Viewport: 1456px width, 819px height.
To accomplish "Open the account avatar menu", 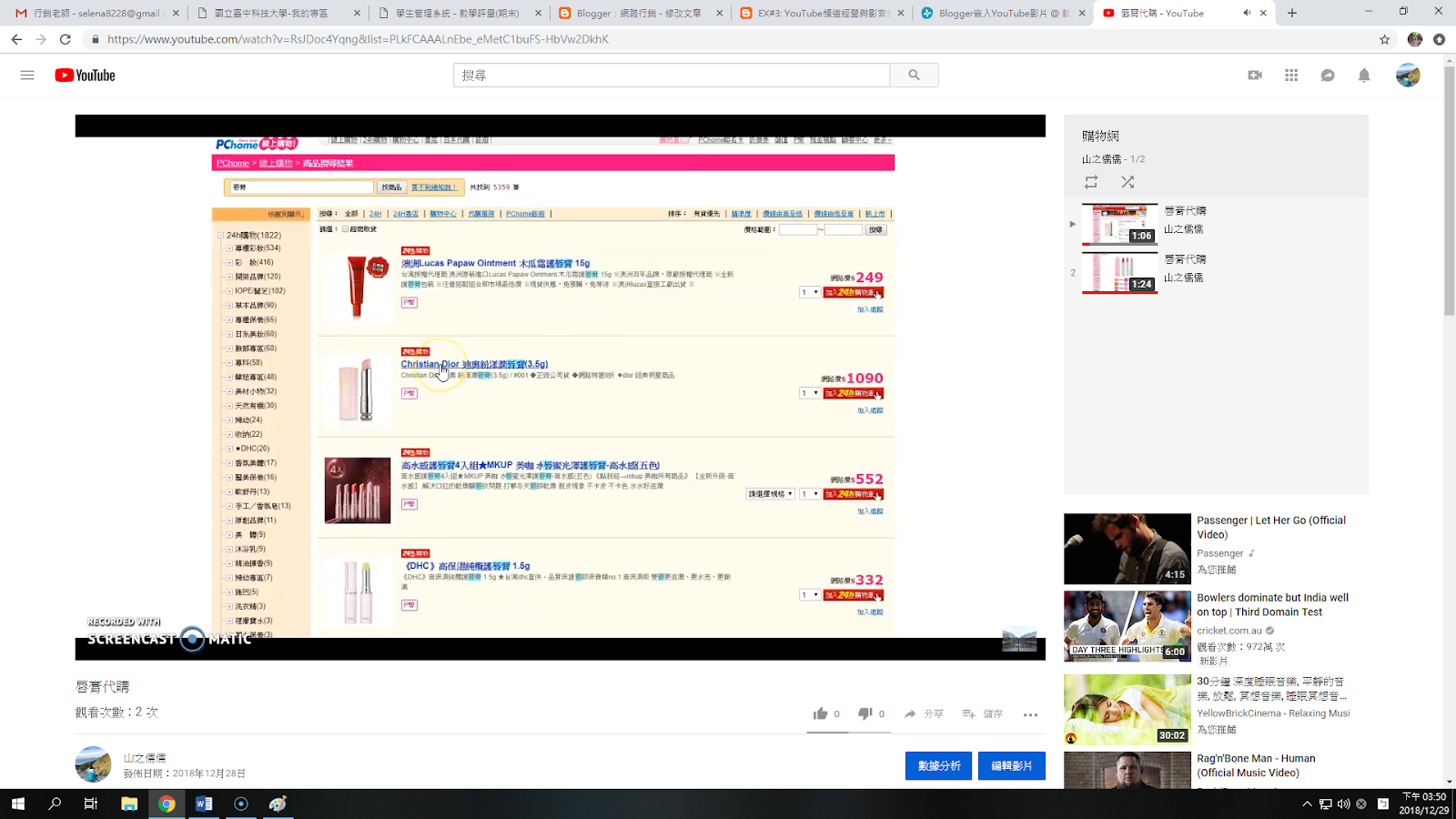I will pos(1408,76).
